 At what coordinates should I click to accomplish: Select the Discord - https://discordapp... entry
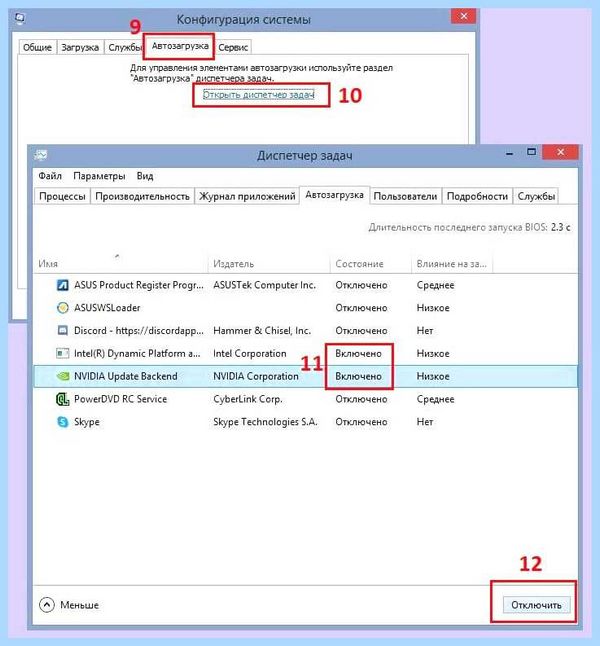(139, 331)
